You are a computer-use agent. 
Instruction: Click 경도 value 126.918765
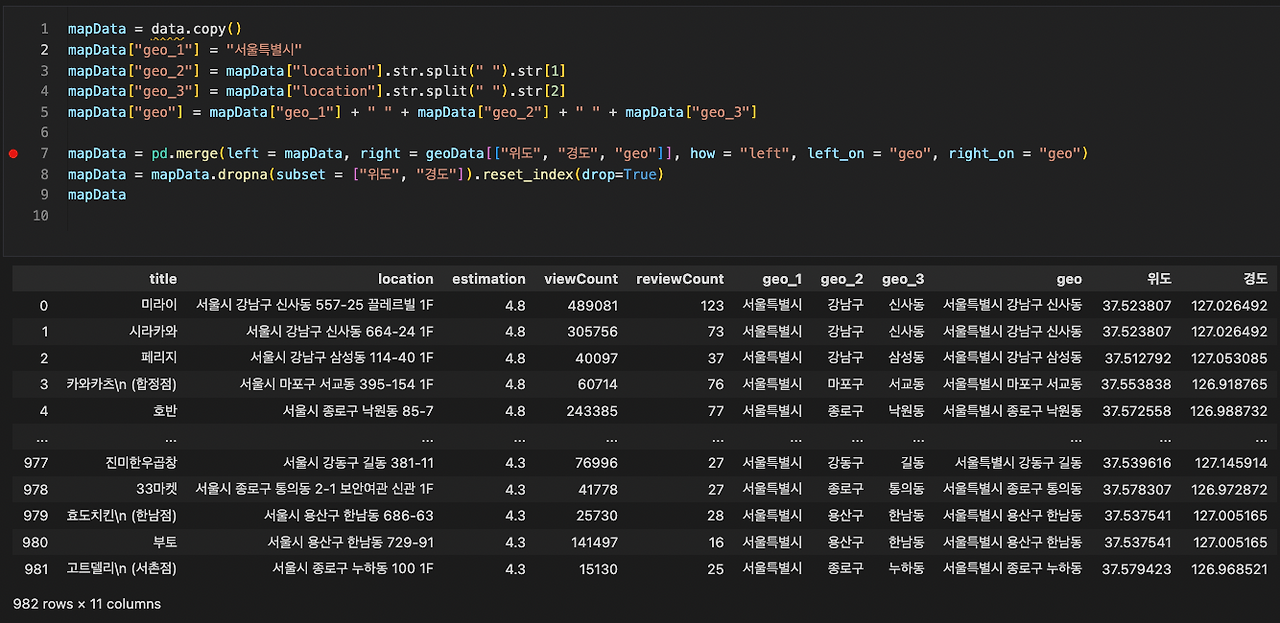[x=1229, y=383]
